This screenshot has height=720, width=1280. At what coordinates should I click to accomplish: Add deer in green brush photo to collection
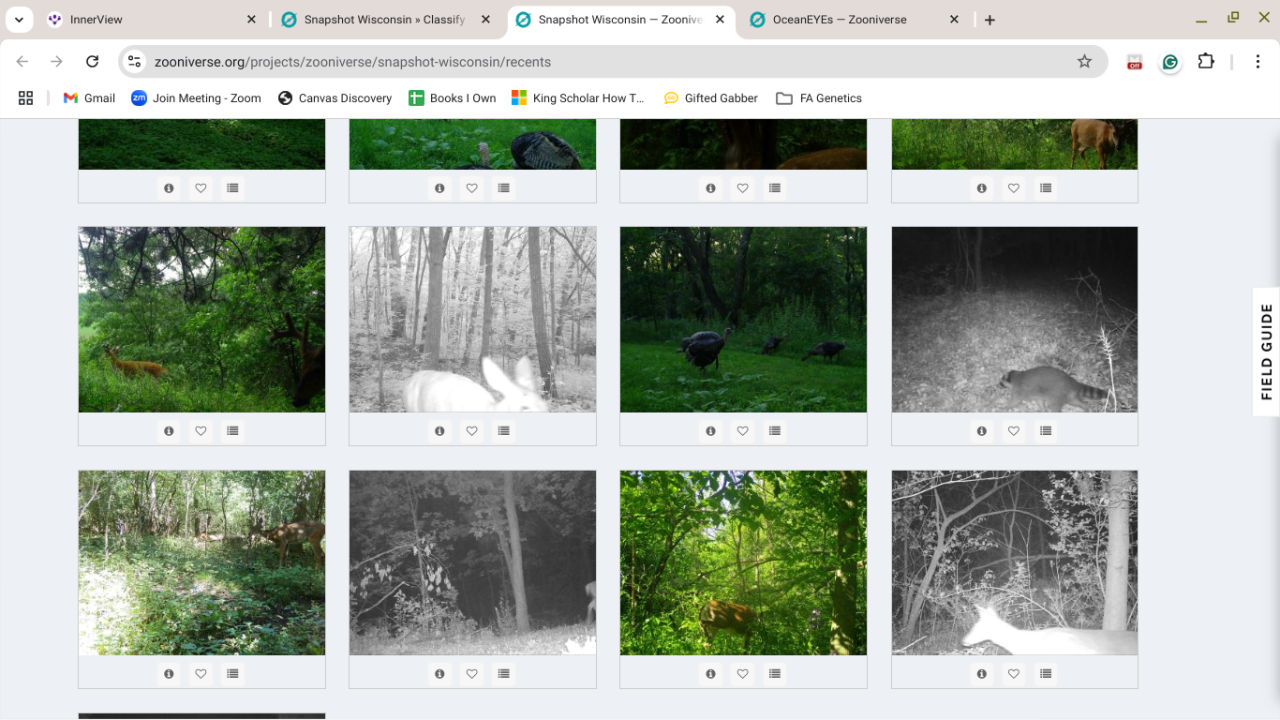tap(233, 431)
